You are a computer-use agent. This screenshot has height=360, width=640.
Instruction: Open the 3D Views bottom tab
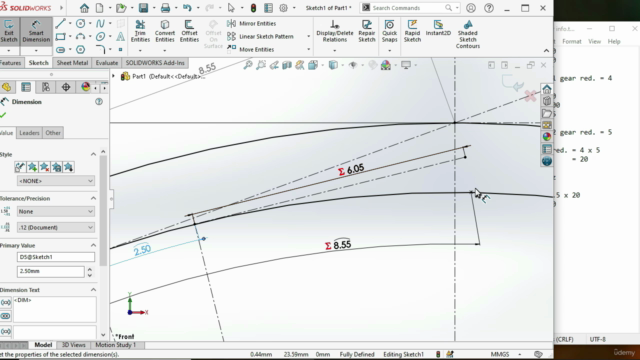pos(73,345)
